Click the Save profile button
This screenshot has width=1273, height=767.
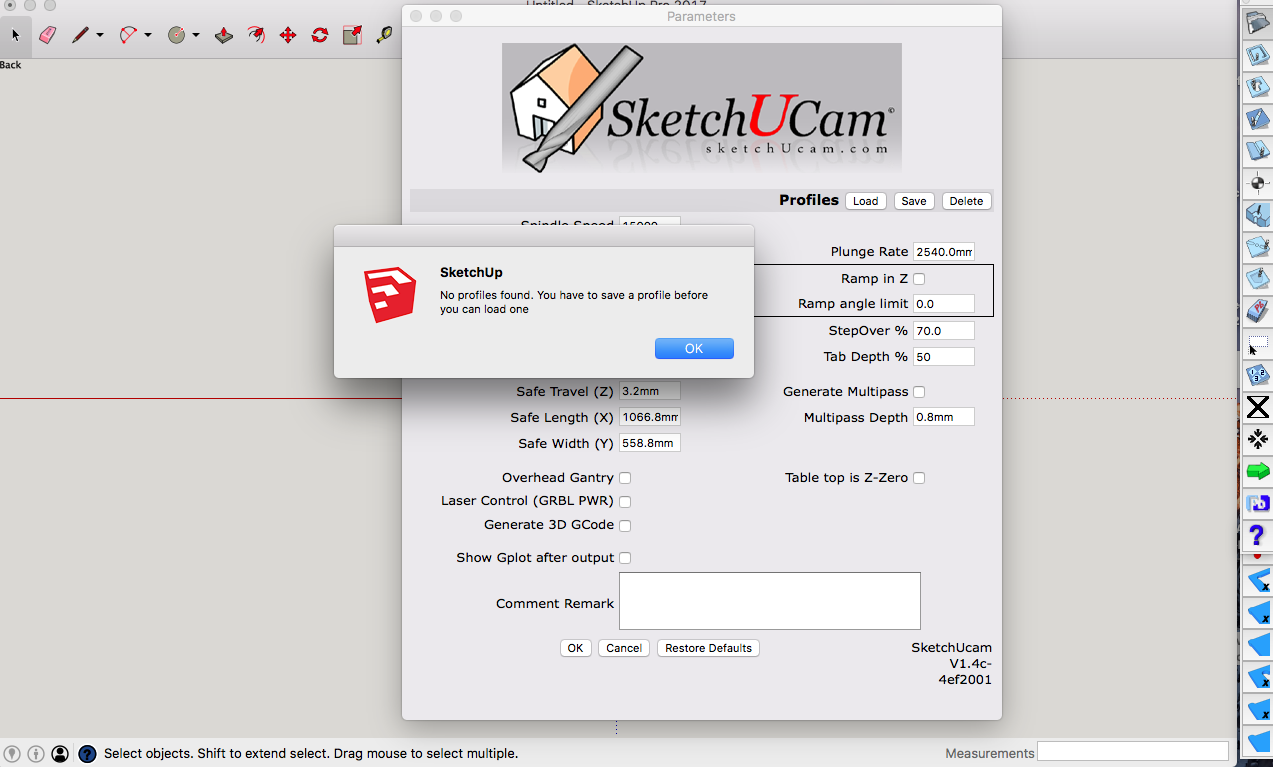[913, 201]
